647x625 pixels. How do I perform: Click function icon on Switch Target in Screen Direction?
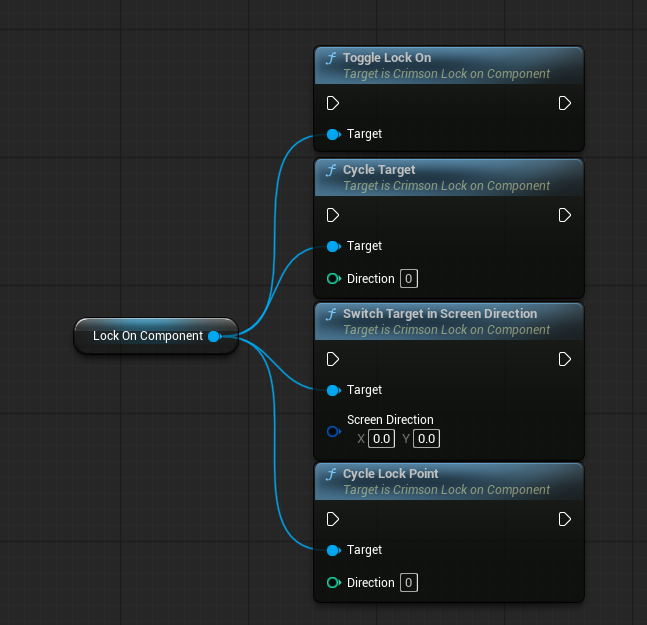click(331, 314)
